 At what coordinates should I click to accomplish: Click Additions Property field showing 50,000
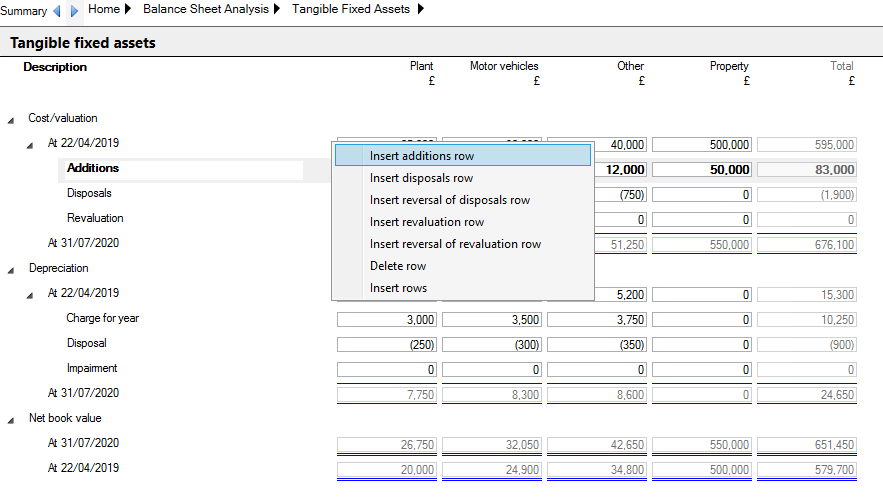(x=702, y=170)
